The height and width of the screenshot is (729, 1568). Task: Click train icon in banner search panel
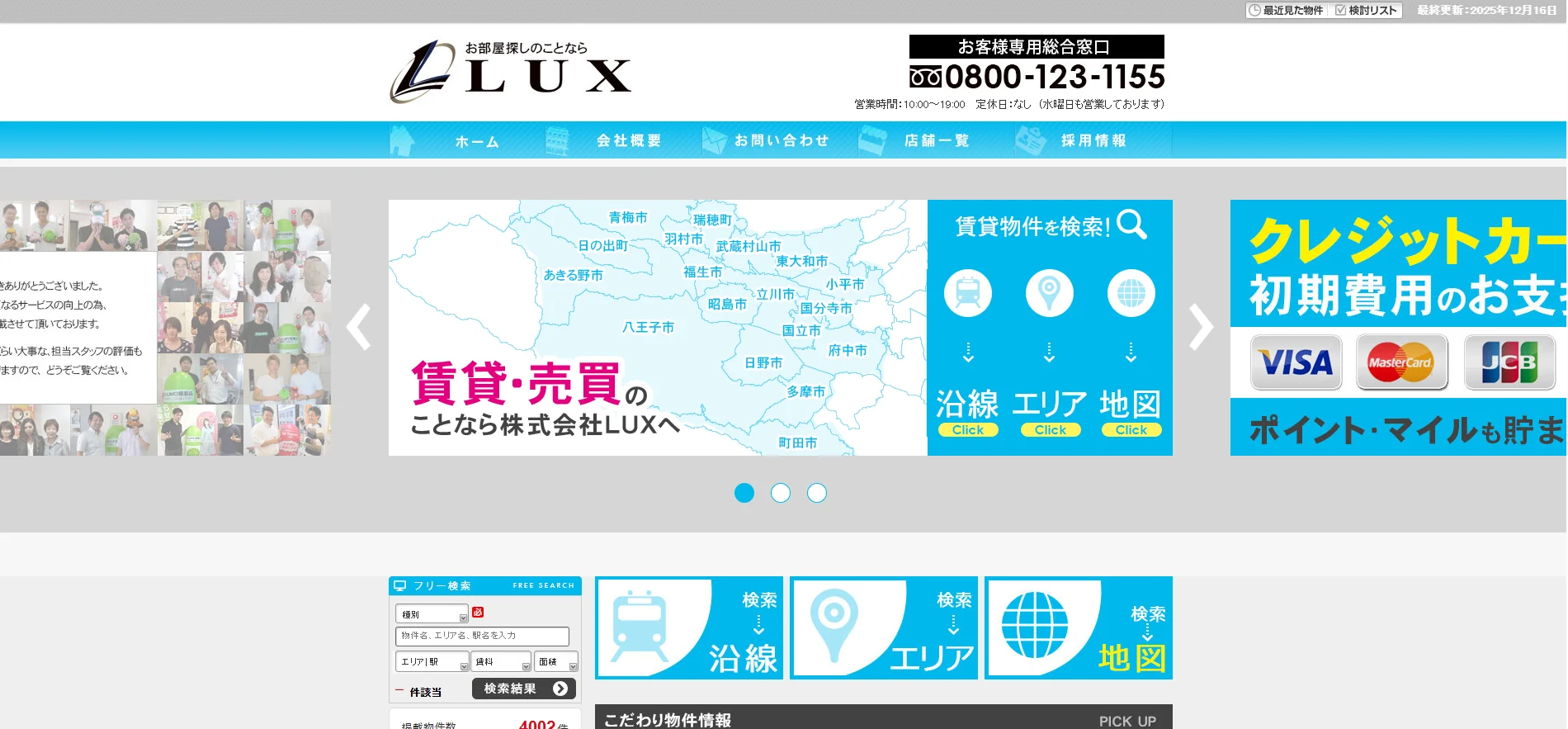coord(968,293)
